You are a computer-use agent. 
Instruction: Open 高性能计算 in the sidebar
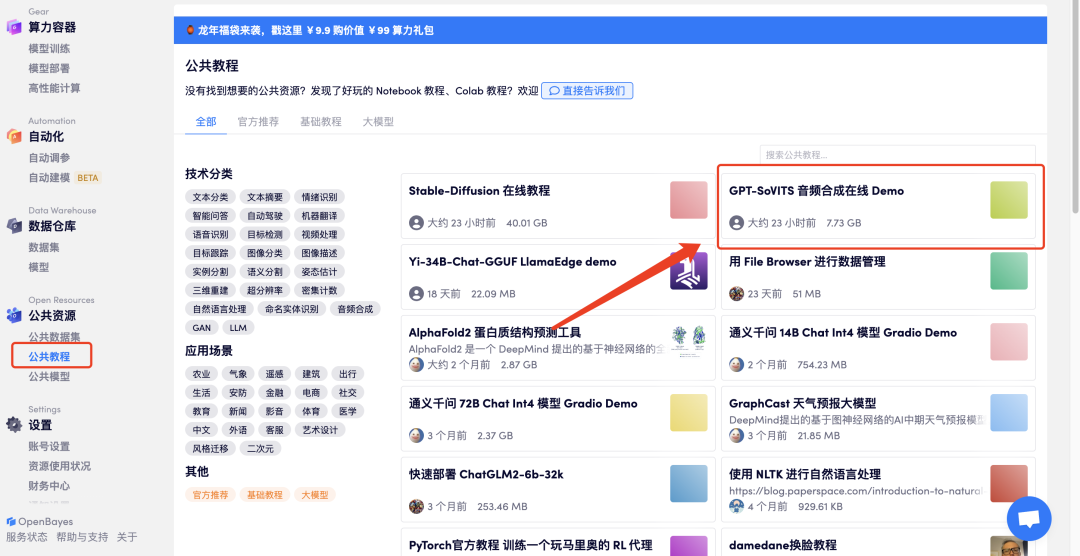pyautogui.click(x=54, y=88)
